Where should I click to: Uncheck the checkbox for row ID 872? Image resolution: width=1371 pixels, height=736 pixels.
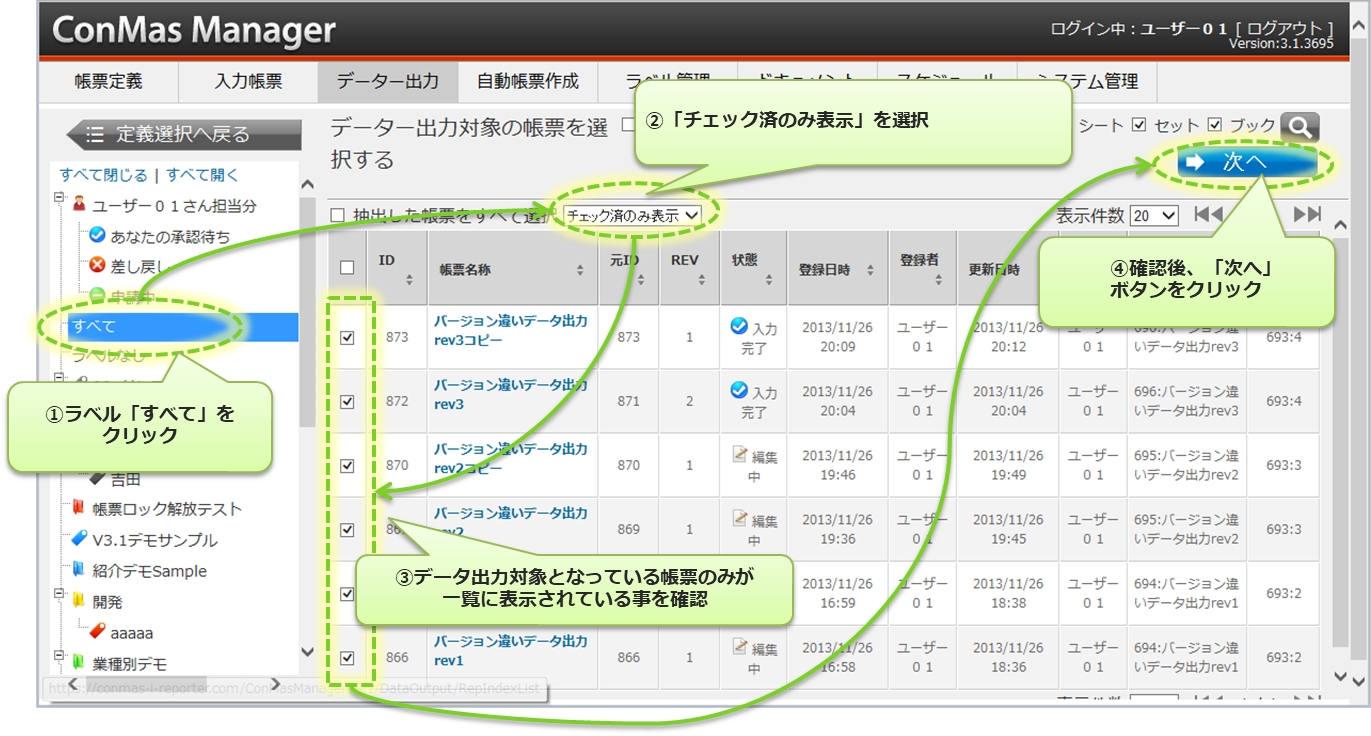point(347,402)
